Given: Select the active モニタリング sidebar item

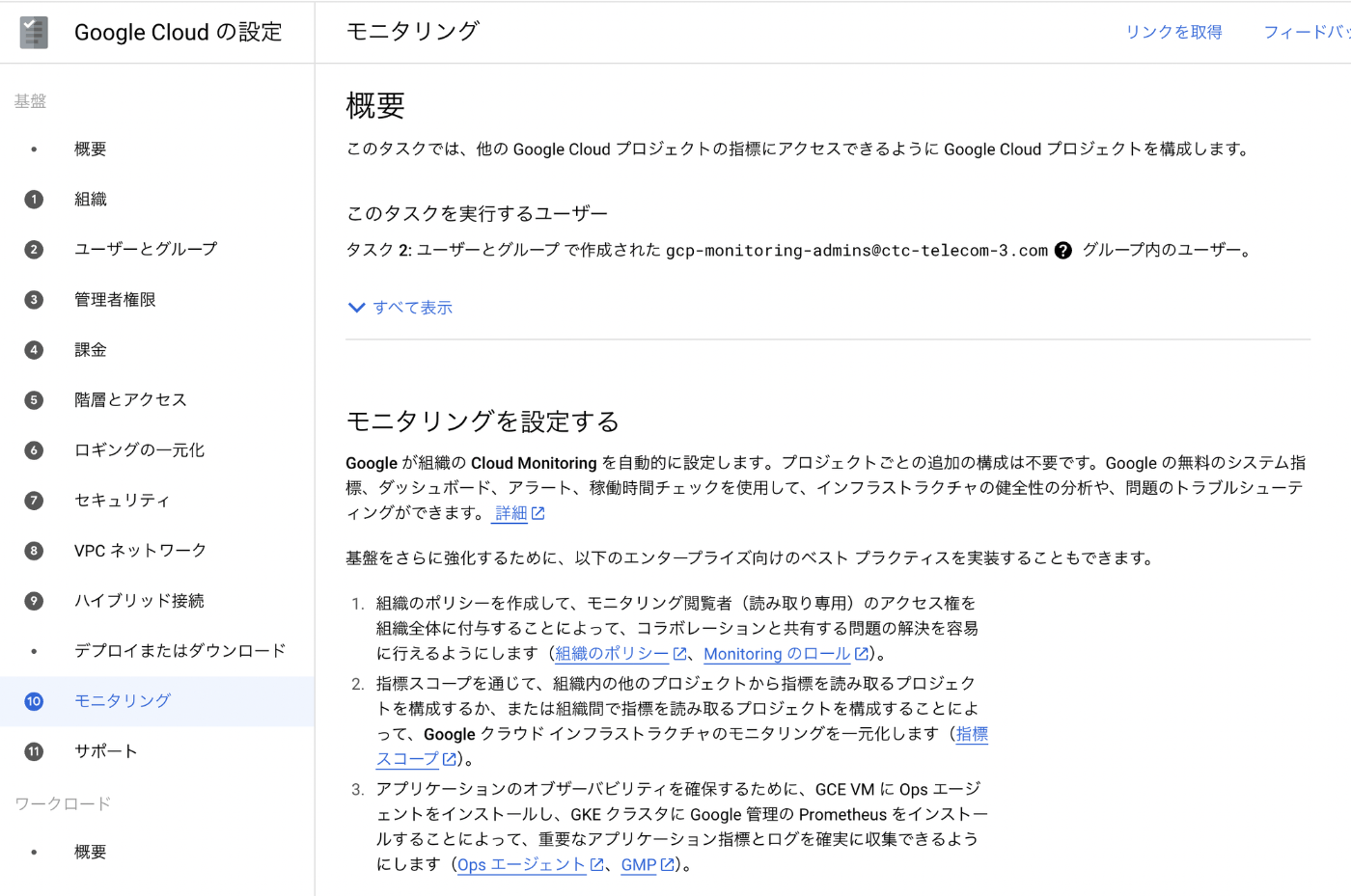Looking at the screenshot, I should click(157, 701).
